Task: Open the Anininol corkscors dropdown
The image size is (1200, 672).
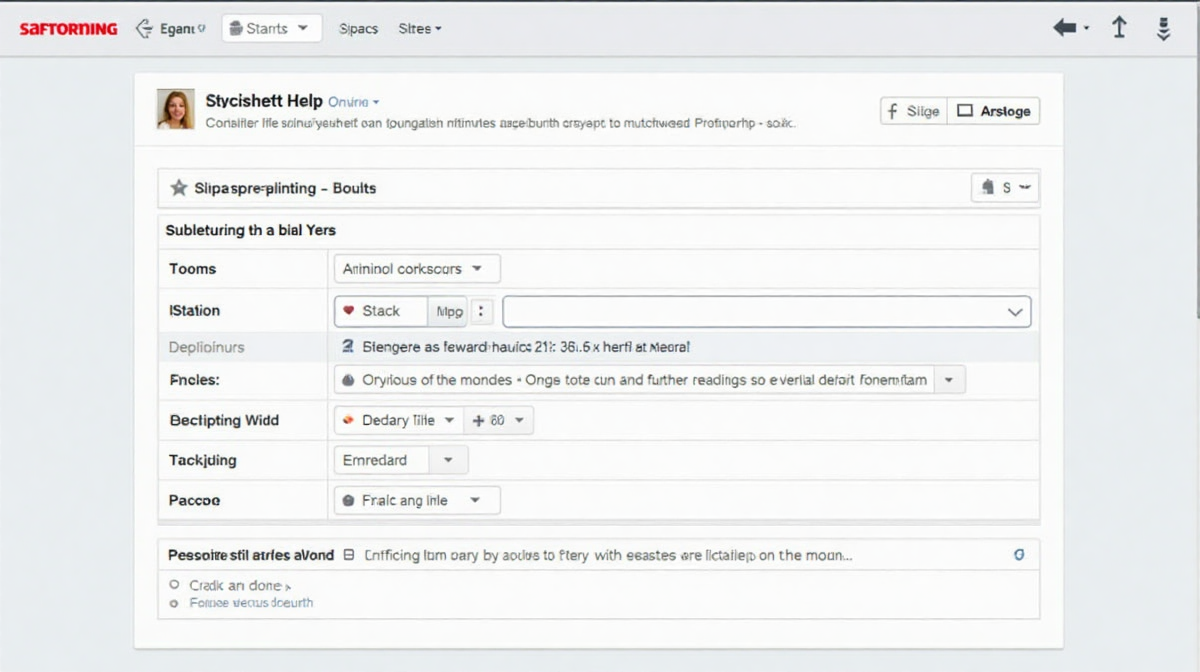Action: [415, 269]
